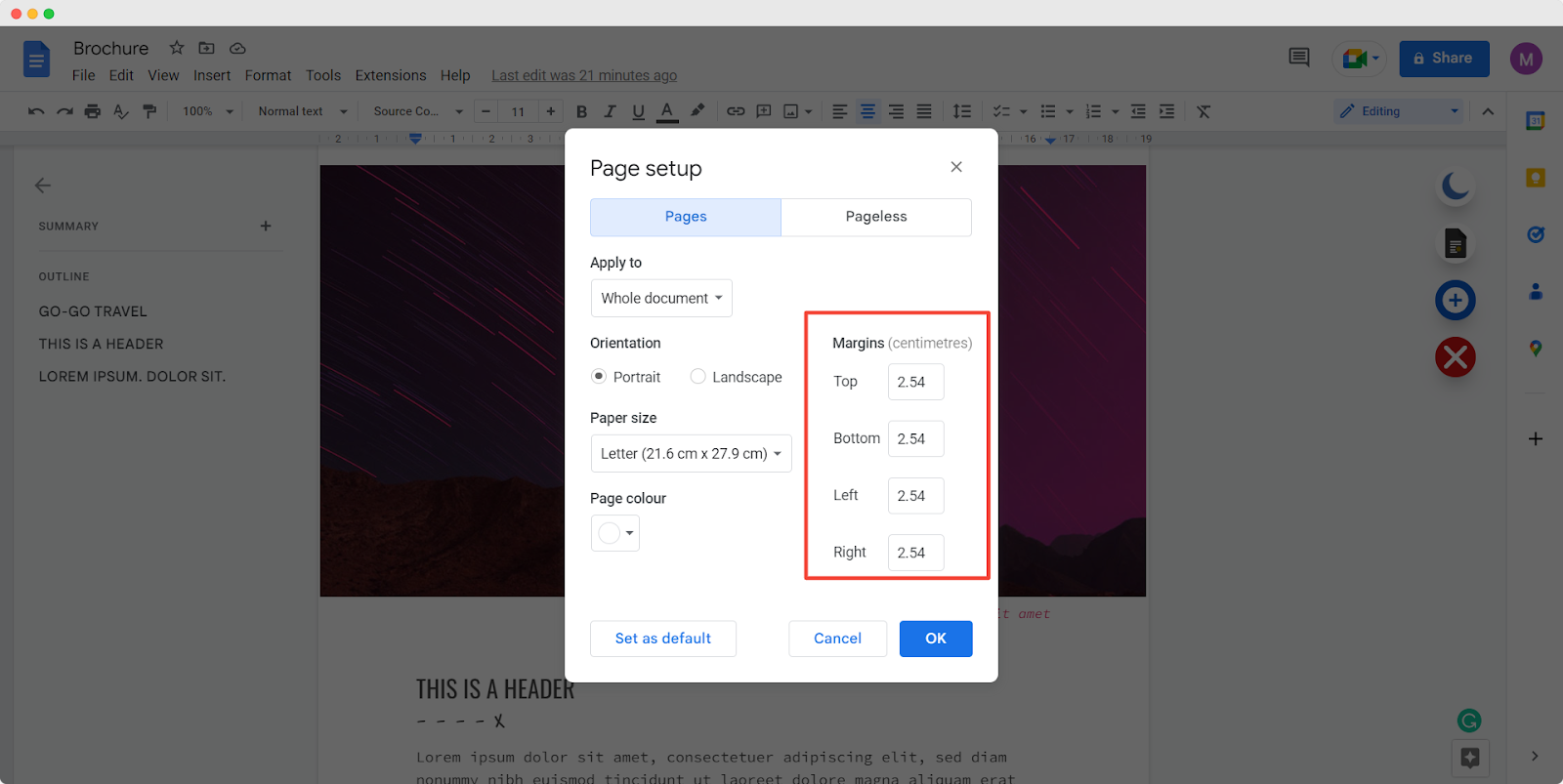Viewport: 1563px width, 784px height.
Task: Add a summary with the plus icon
Action: (266, 226)
